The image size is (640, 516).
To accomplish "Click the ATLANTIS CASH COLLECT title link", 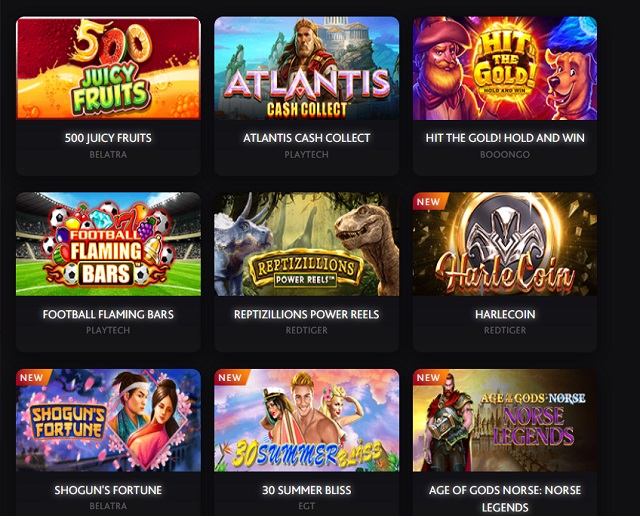I will pyautogui.click(x=307, y=138).
